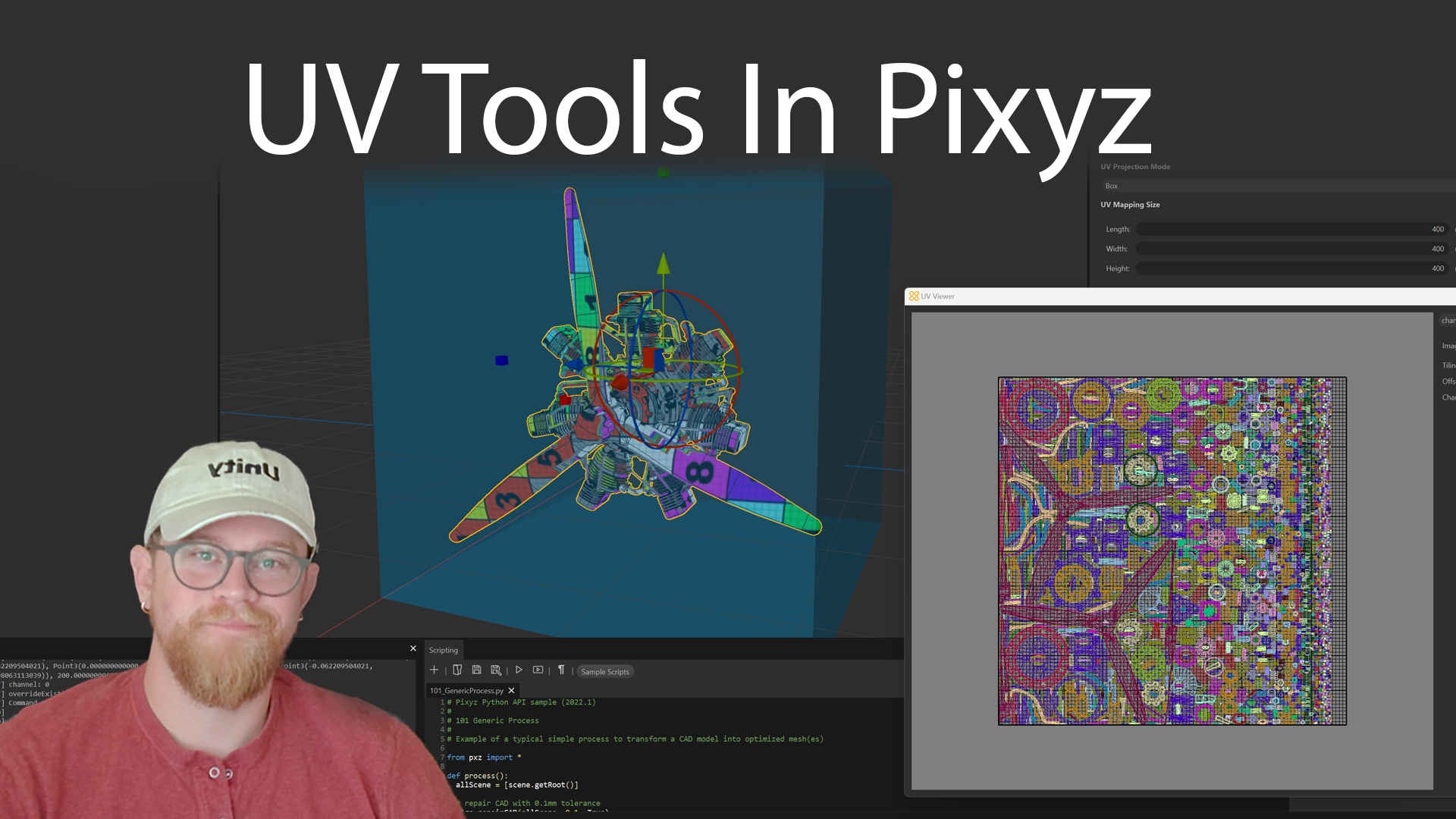The image size is (1456, 819).
Task: Click the execute selection icon
Action: click(x=538, y=670)
